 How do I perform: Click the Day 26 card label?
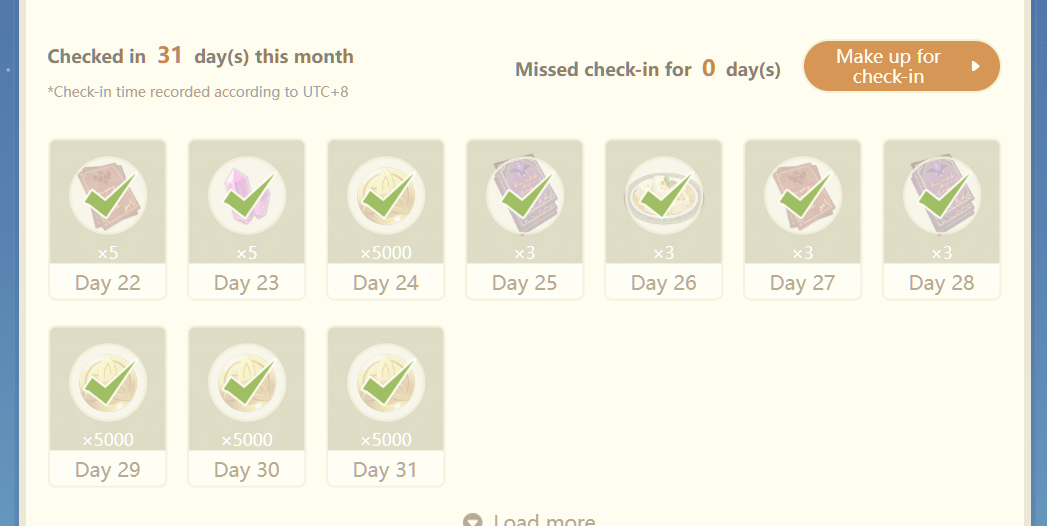[664, 283]
